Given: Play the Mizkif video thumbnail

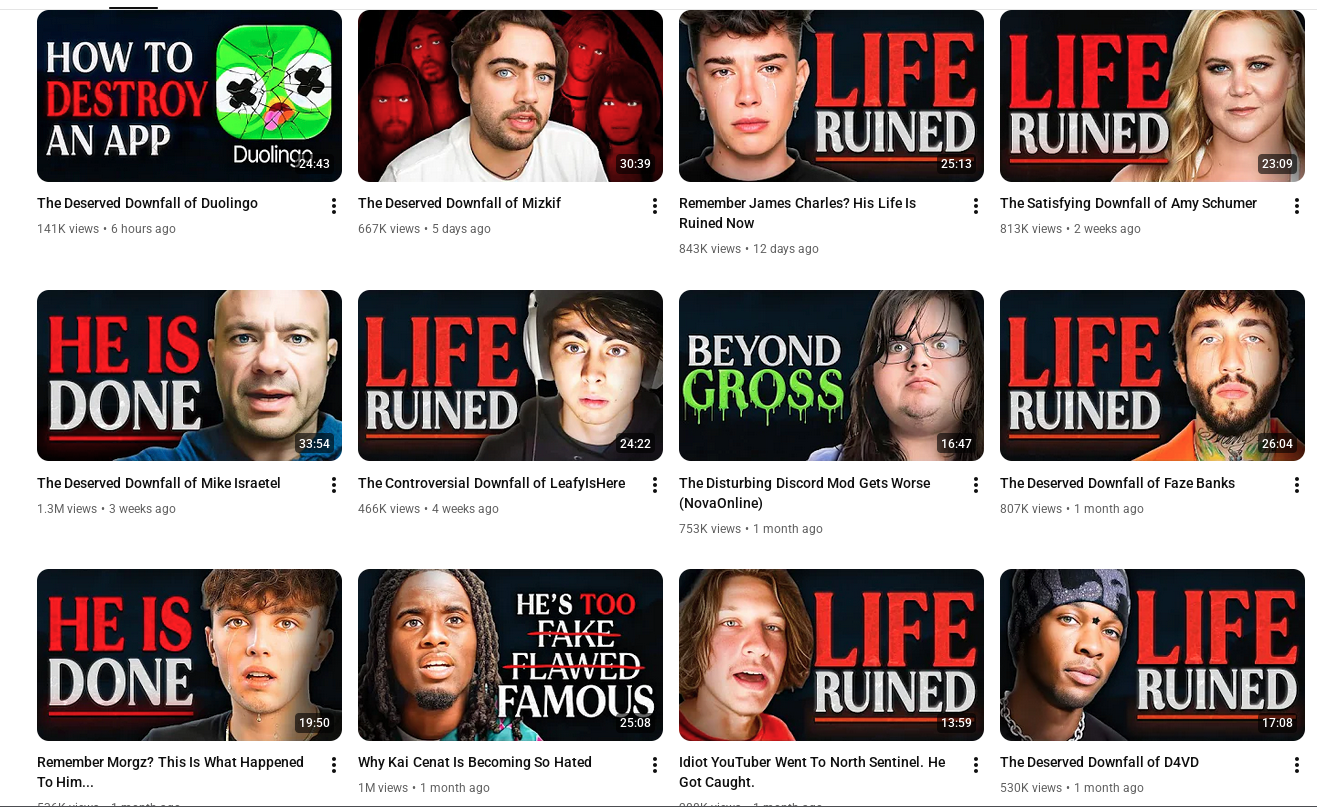Looking at the screenshot, I should tap(510, 96).
